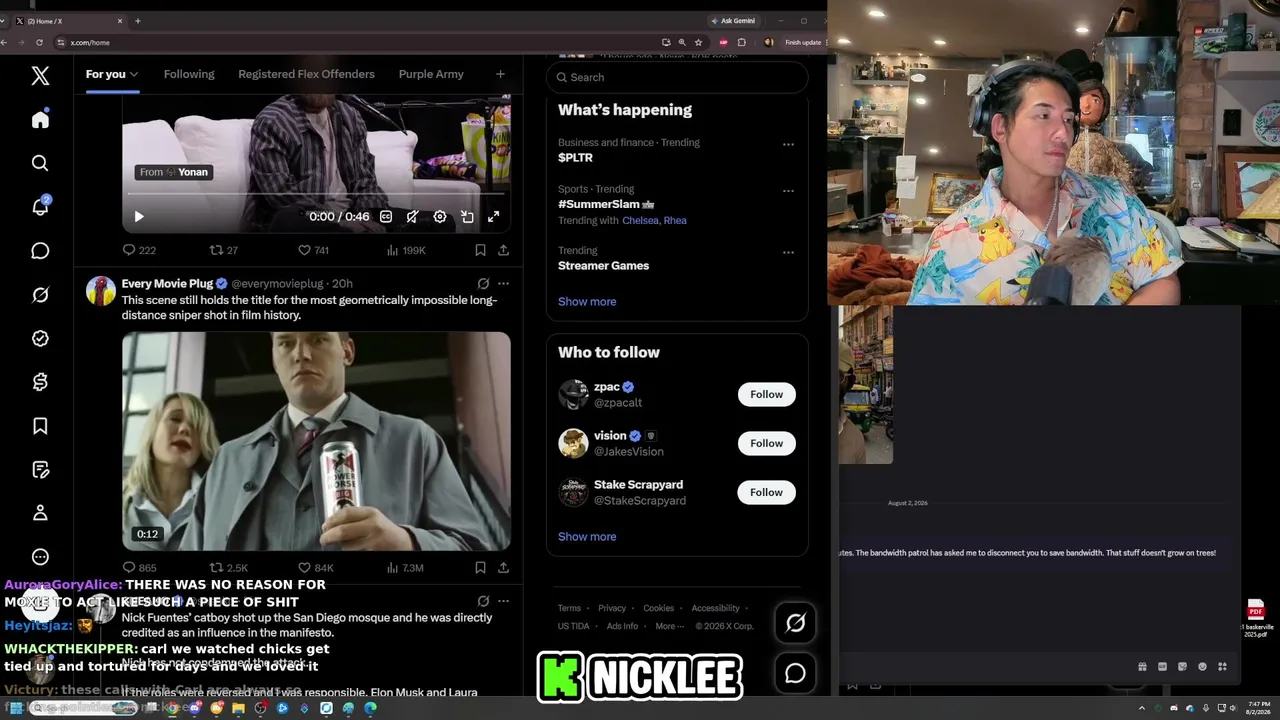The width and height of the screenshot is (1280, 720).
Task: Open Grok actions on Every Movie Plug post
Action: click(x=483, y=284)
